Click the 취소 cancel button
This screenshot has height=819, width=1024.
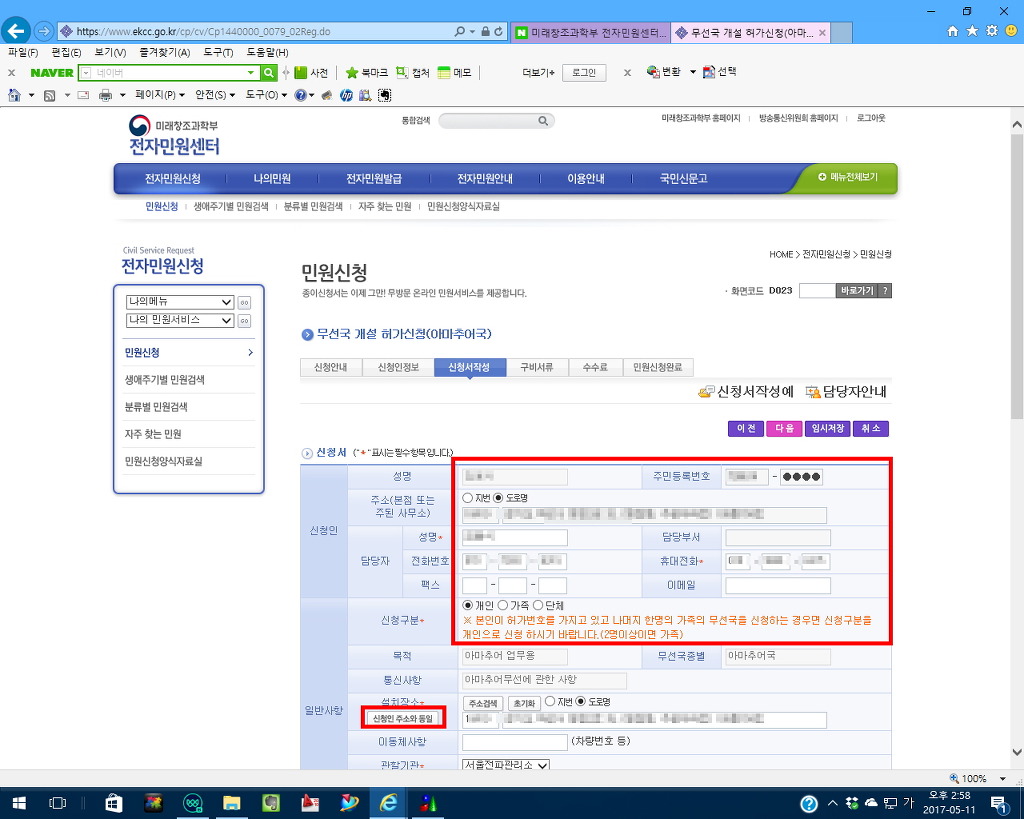tap(871, 428)
